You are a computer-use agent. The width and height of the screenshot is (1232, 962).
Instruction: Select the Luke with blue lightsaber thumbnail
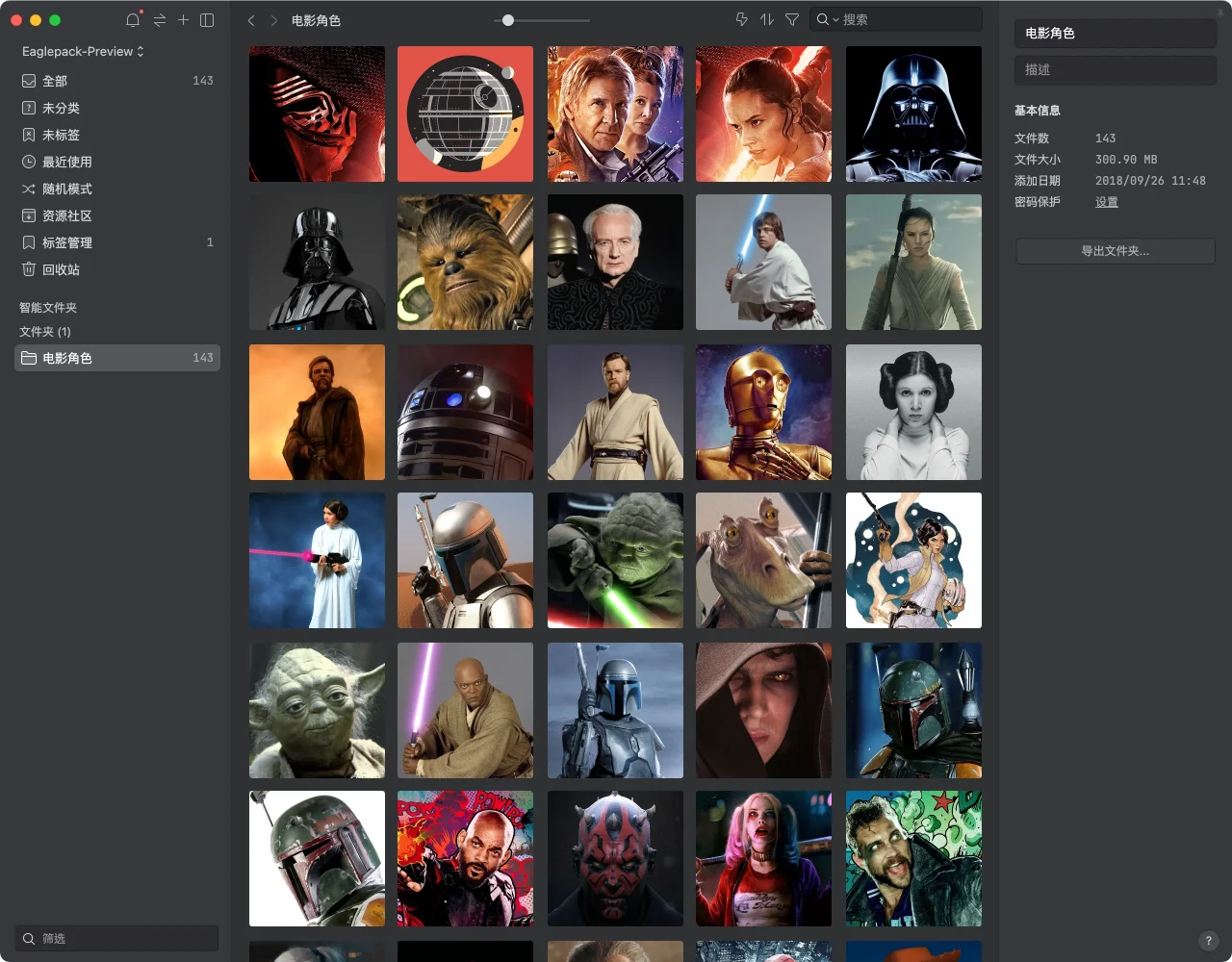coord(764,263)
